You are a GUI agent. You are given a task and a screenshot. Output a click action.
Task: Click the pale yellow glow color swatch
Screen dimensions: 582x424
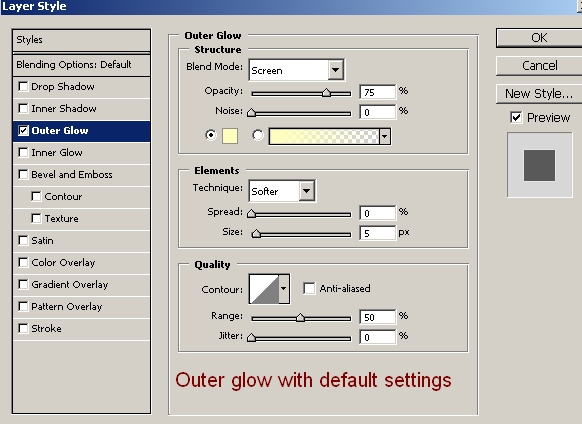(230, 136)
